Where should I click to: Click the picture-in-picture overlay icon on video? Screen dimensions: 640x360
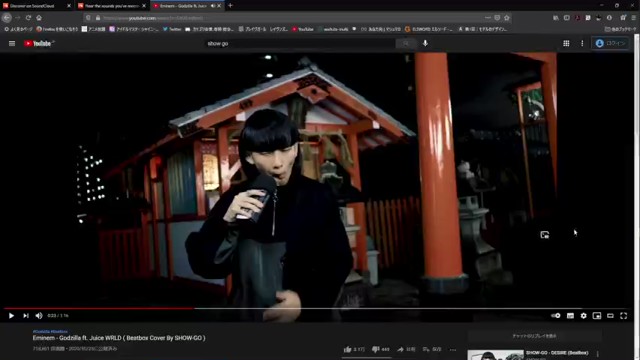click(544, 235)
